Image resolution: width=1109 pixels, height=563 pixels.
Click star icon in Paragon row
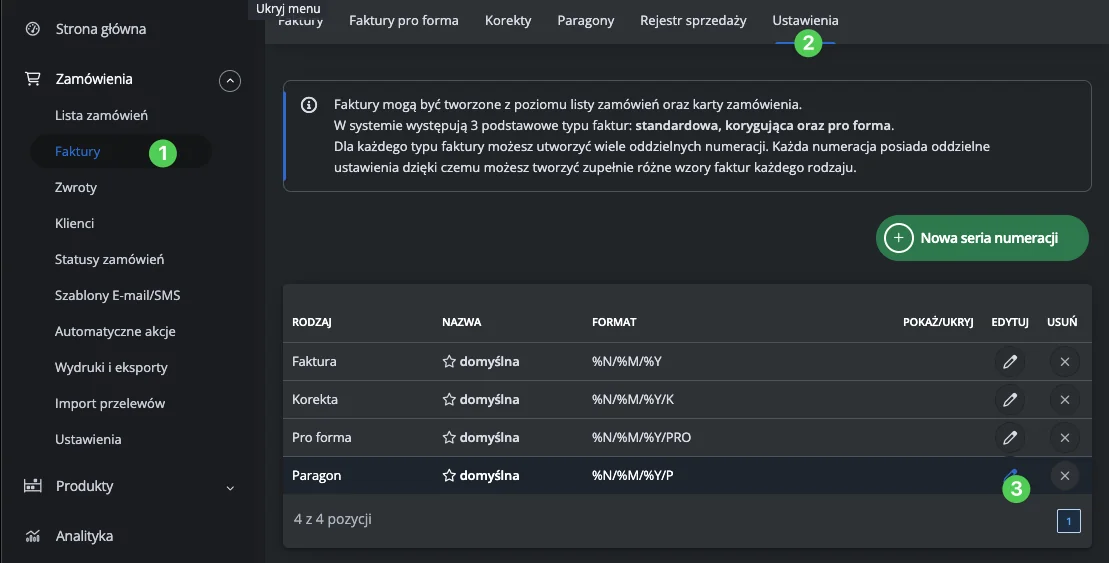coord(449,476)
